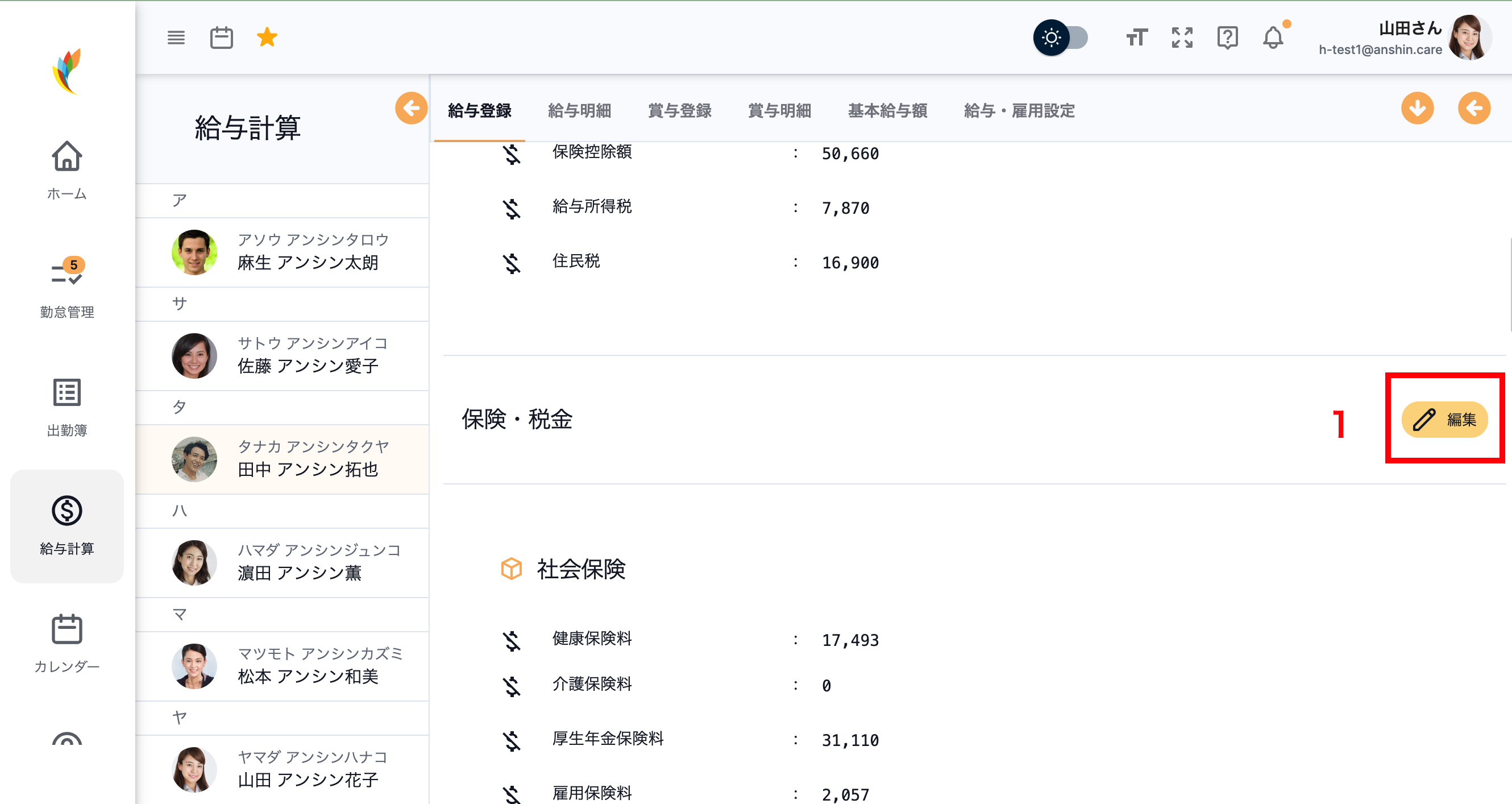
Task: Click the 編集 button for 保険・税金
Action: coord(1444,419)
